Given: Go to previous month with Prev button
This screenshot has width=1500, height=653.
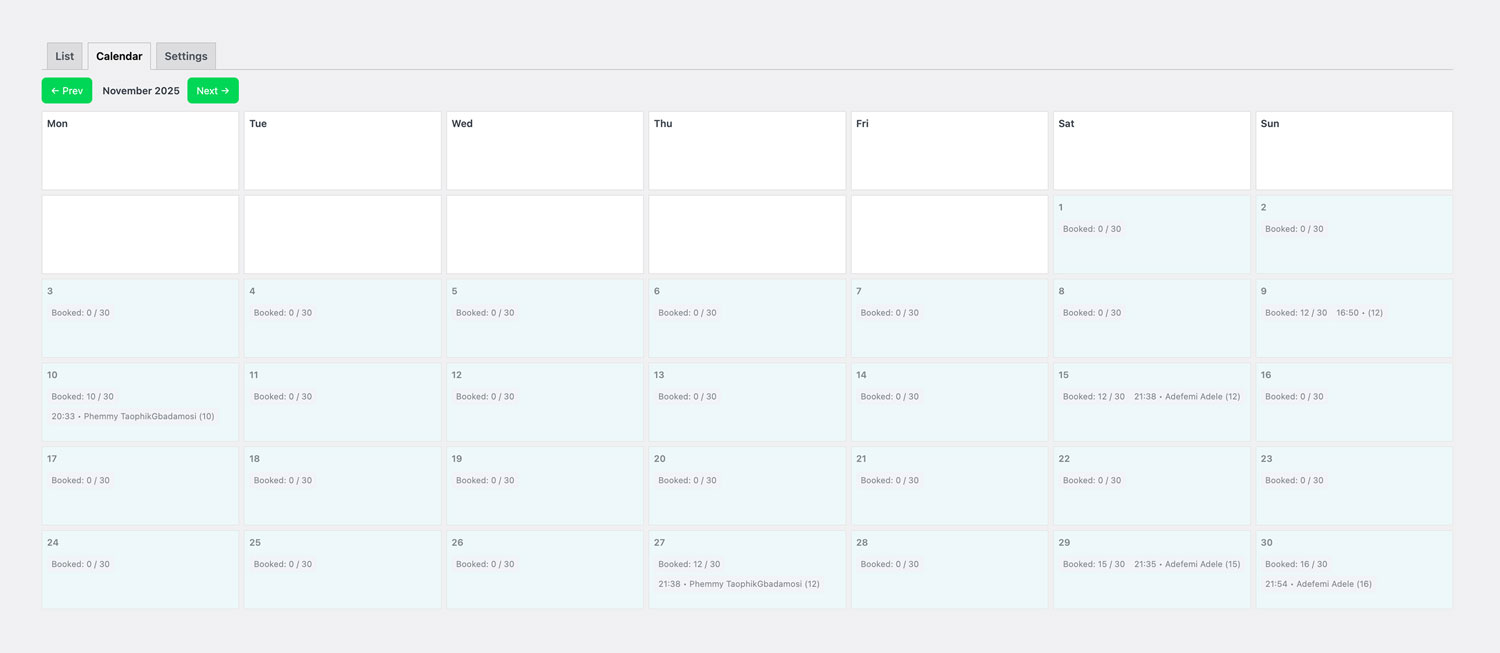Looking at the screenshot, I should (x=67, y=91).
